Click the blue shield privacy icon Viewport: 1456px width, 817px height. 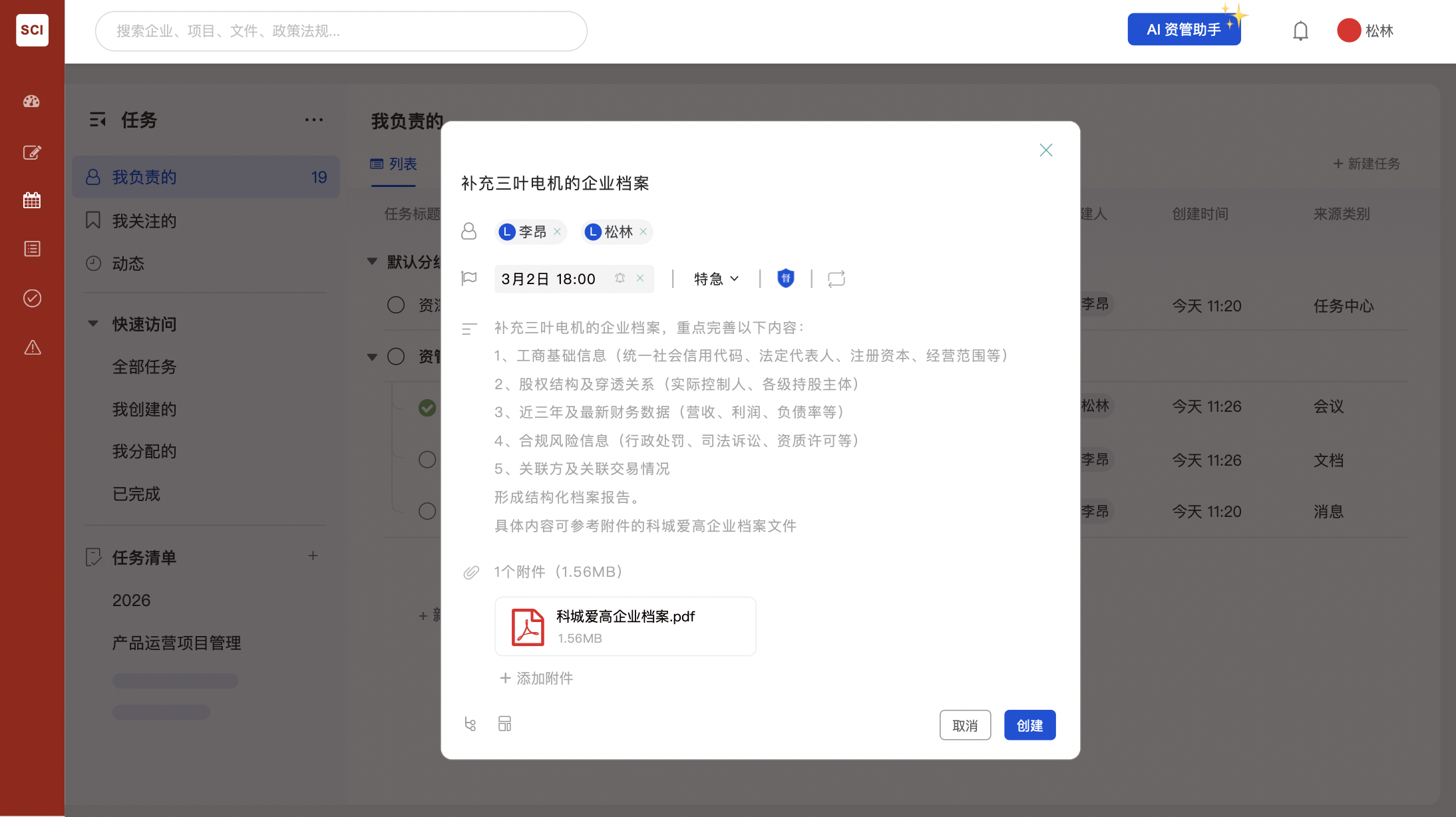coord(786,278)
